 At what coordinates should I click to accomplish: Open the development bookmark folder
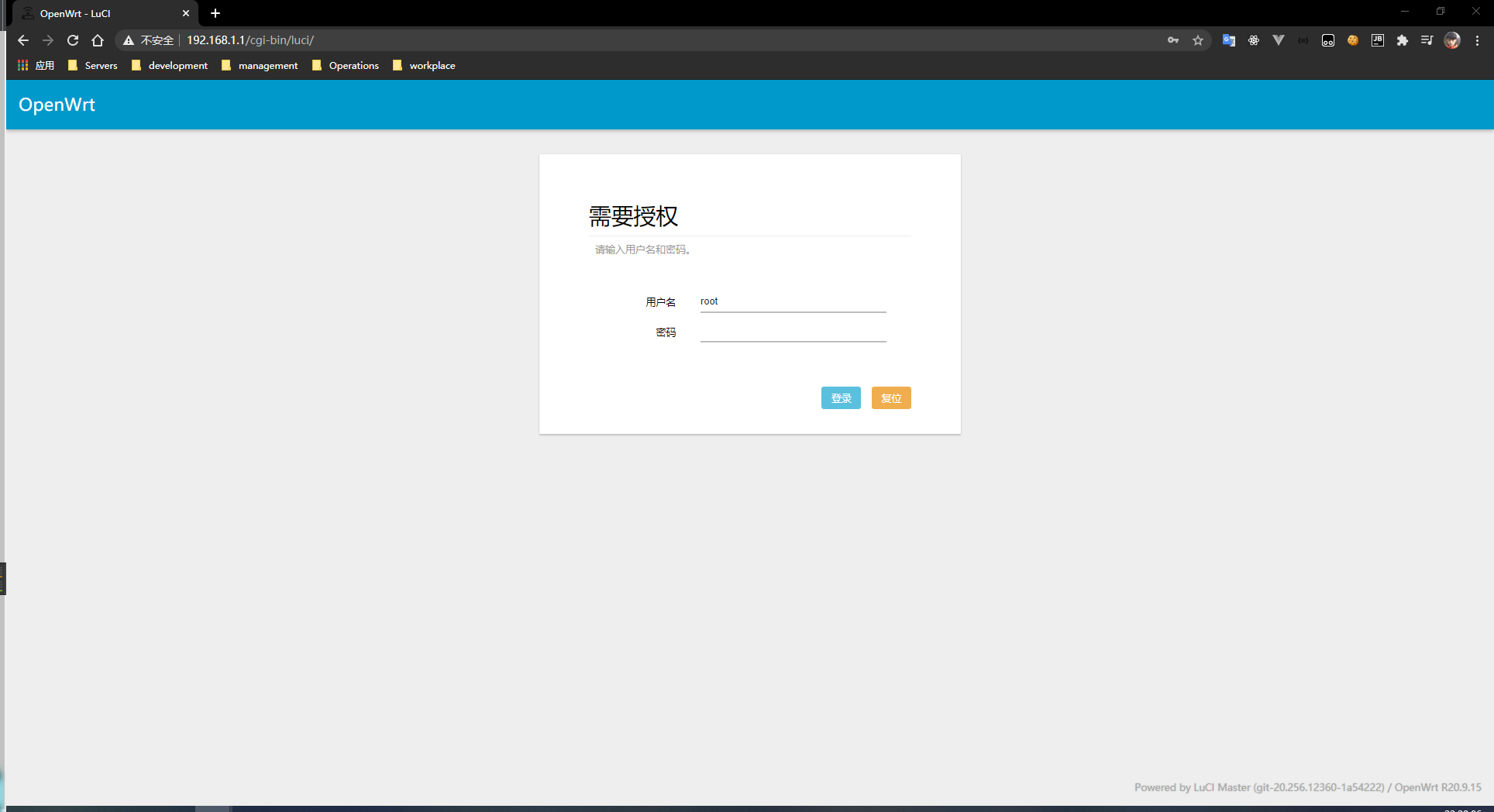coord(170,66)
